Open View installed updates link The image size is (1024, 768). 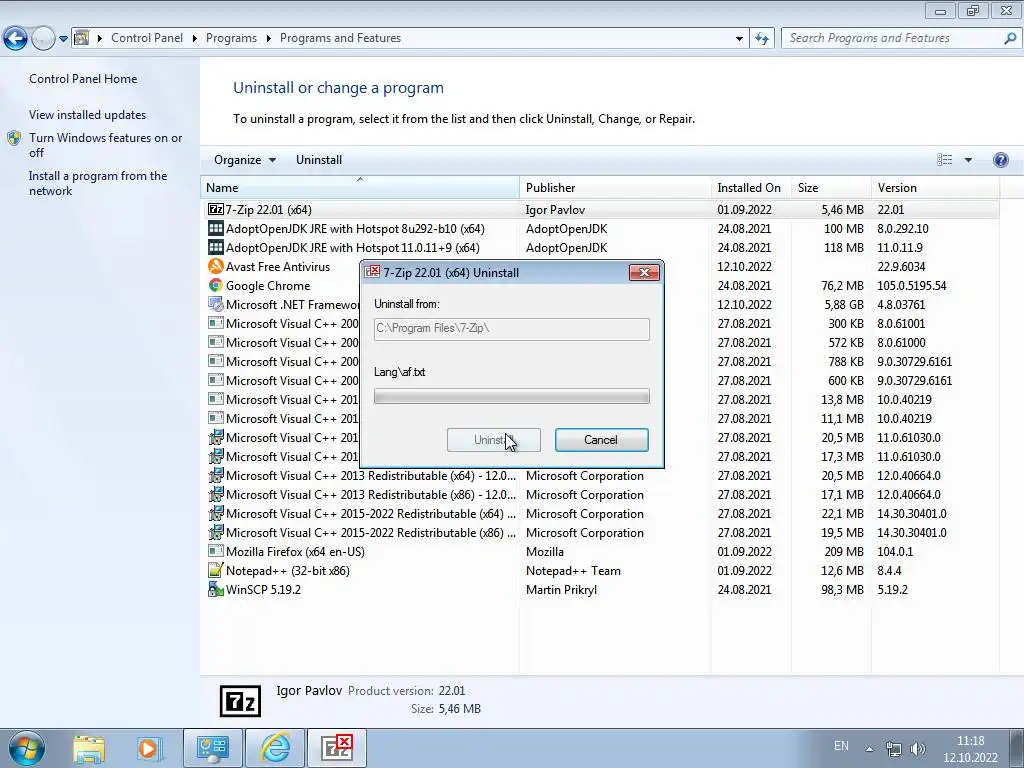click(x=88, y=114)
